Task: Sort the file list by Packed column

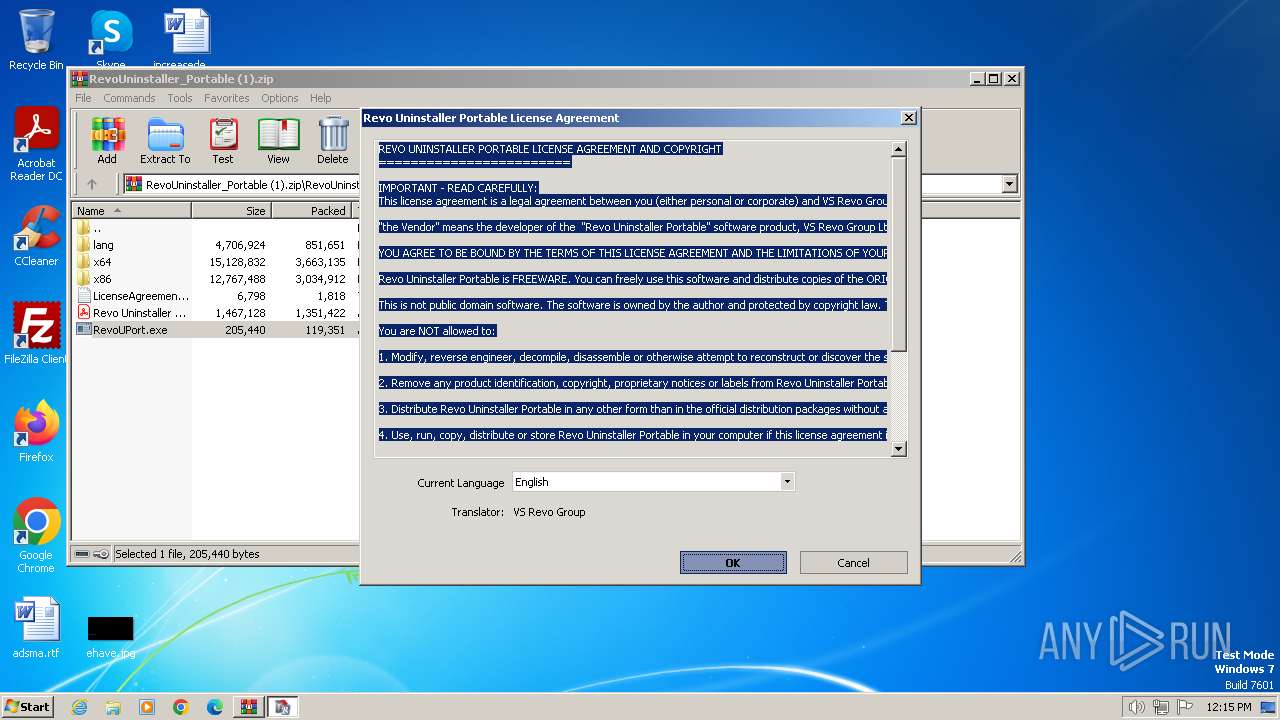Action: 311,211
